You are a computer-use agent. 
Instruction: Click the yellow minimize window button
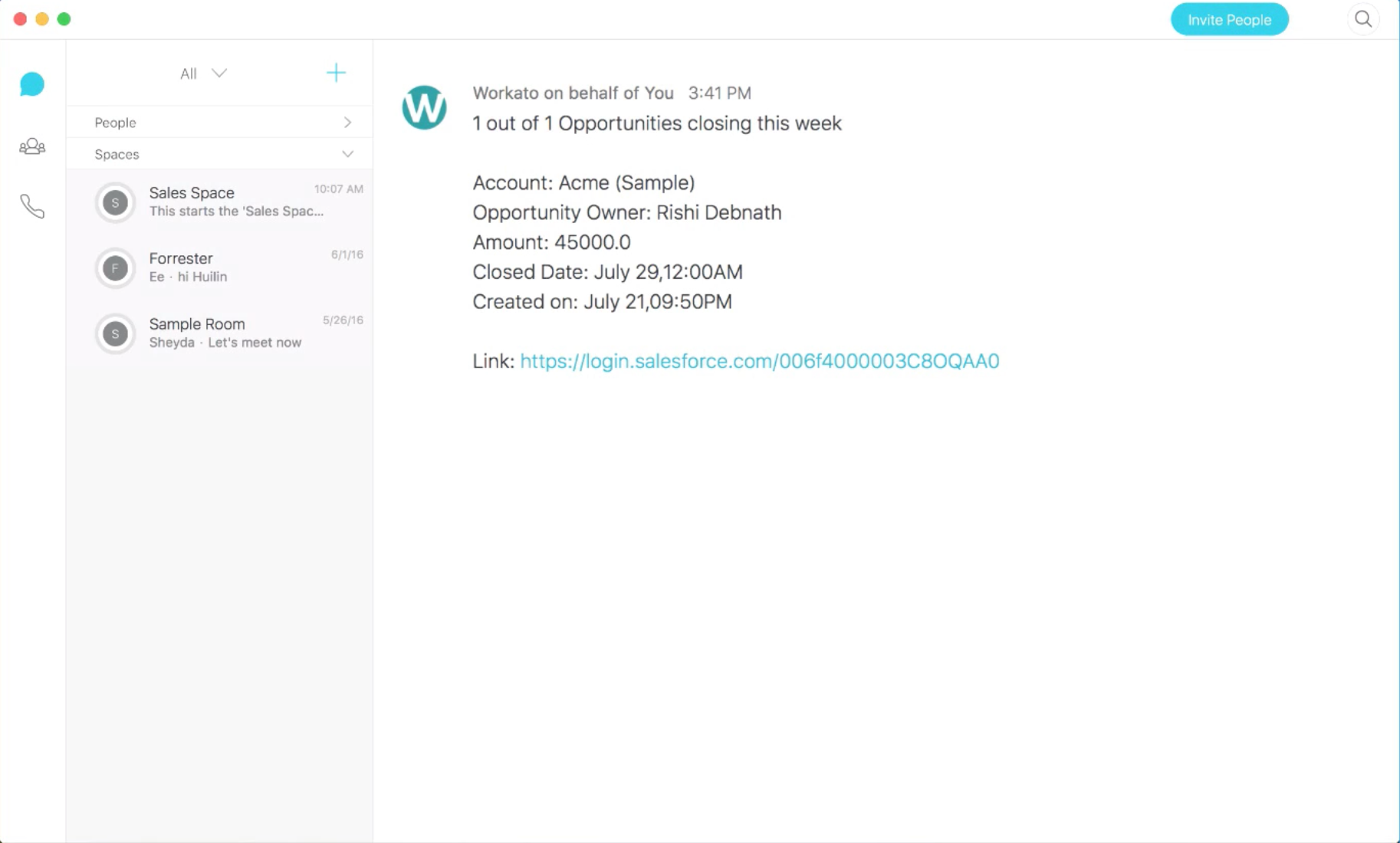[42, 19]
